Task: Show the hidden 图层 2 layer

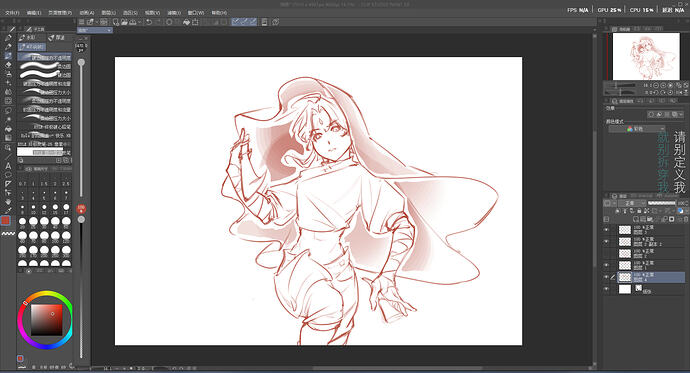Action: tap(606, 253)
